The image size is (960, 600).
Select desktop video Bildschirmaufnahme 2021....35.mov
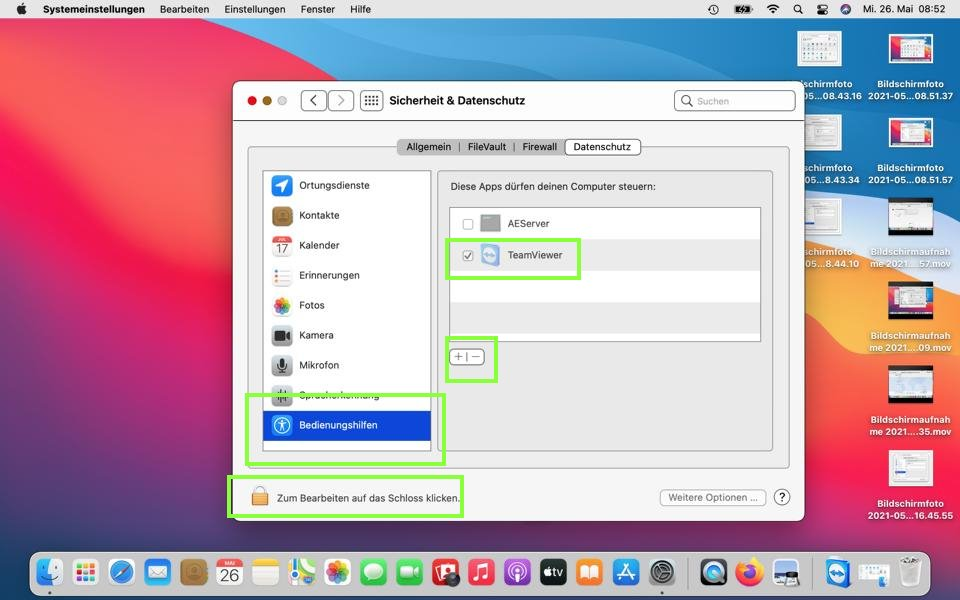[910, 402]
